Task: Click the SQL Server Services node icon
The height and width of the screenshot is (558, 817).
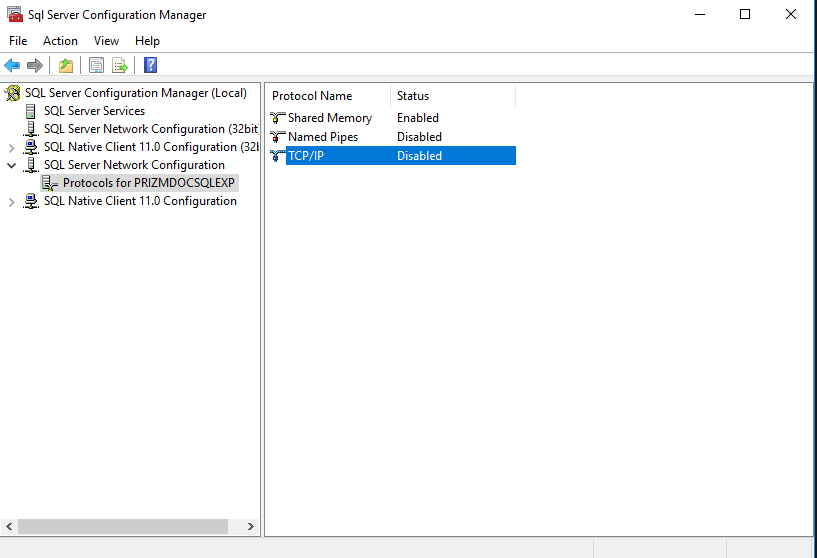Action: click(31, 111)
